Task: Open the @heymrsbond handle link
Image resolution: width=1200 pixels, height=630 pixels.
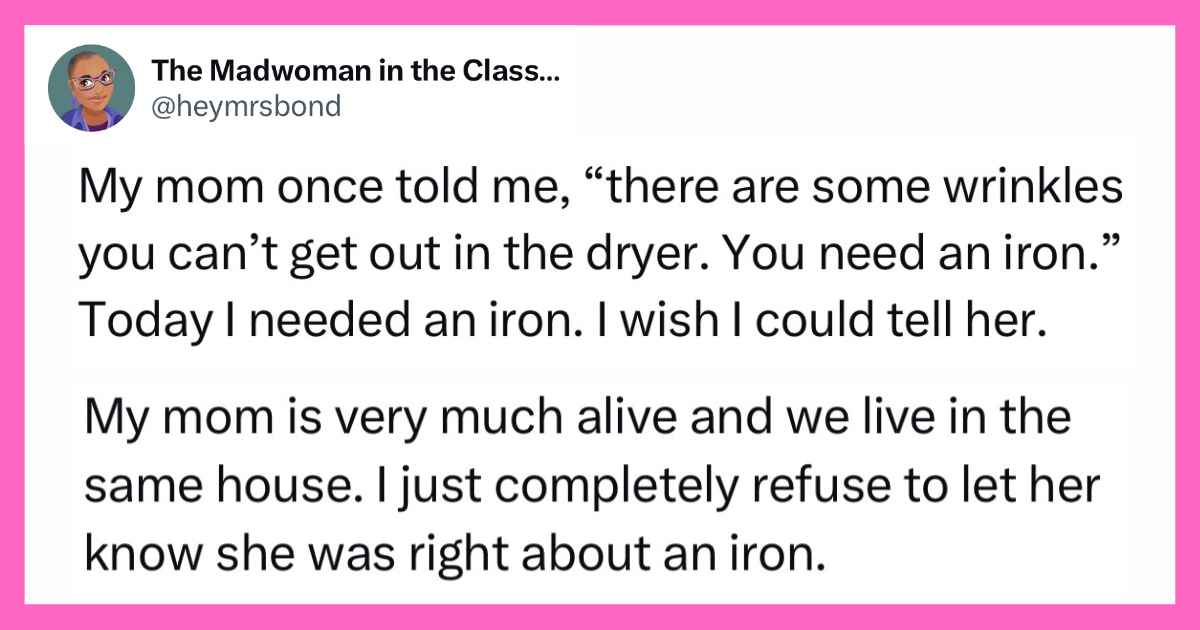Action: (x=246, y=105)
